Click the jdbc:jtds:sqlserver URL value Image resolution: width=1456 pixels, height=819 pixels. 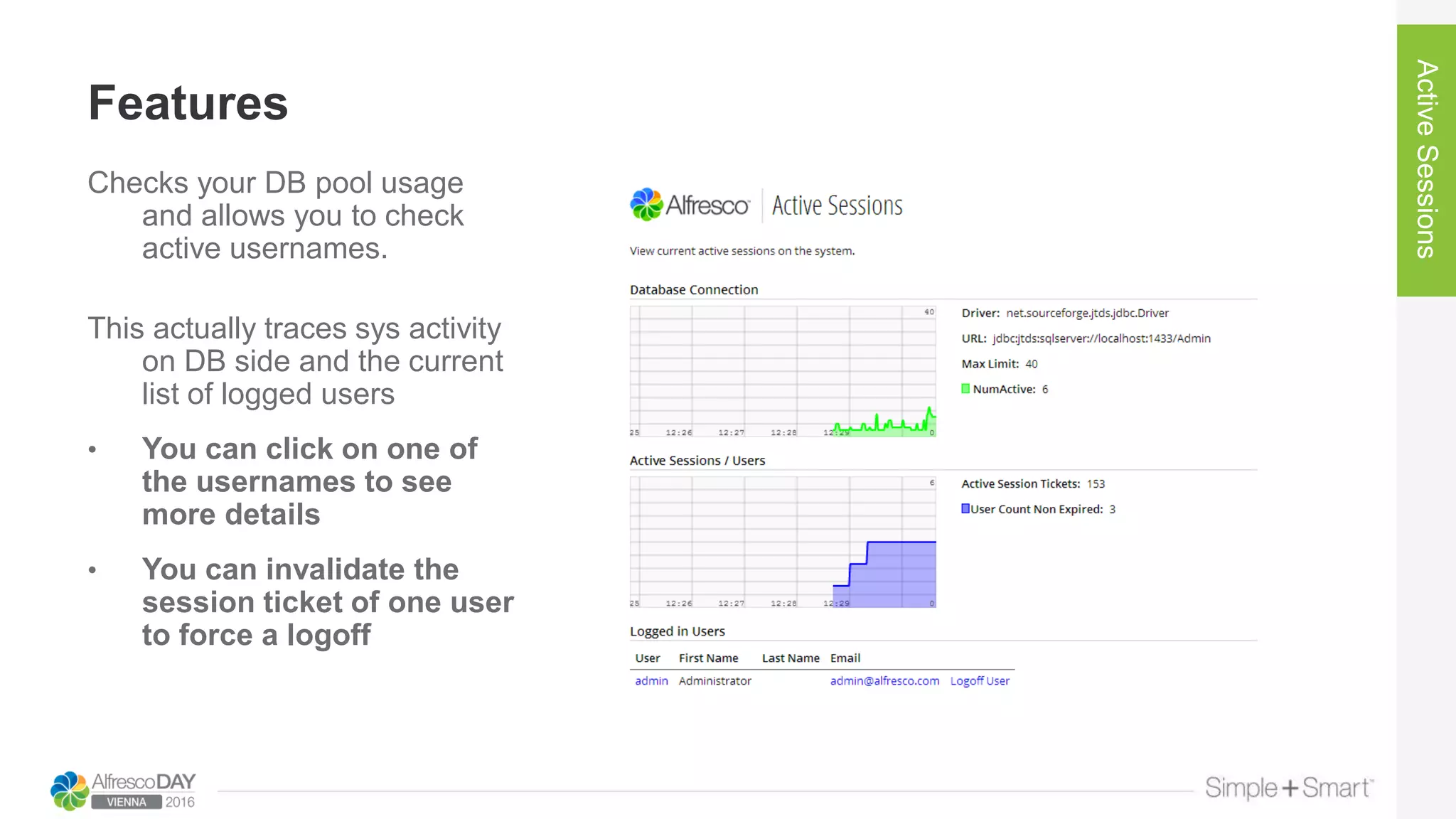(x=1101, y=338)
